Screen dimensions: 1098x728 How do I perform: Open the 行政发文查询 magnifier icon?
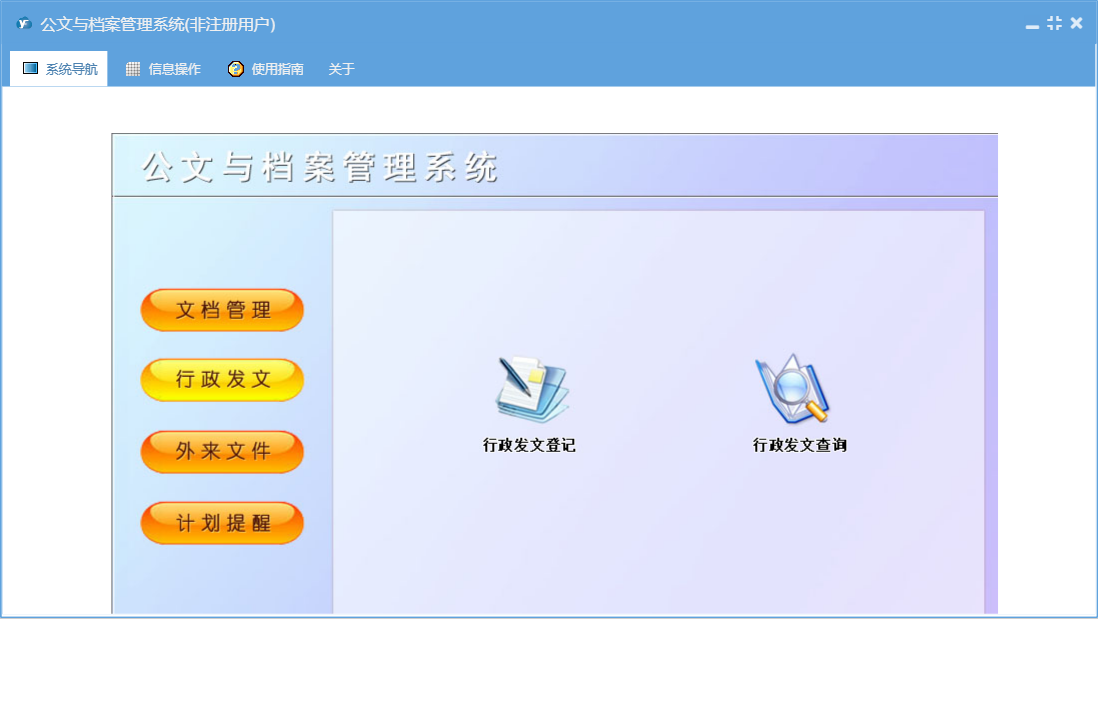point(792,388)
